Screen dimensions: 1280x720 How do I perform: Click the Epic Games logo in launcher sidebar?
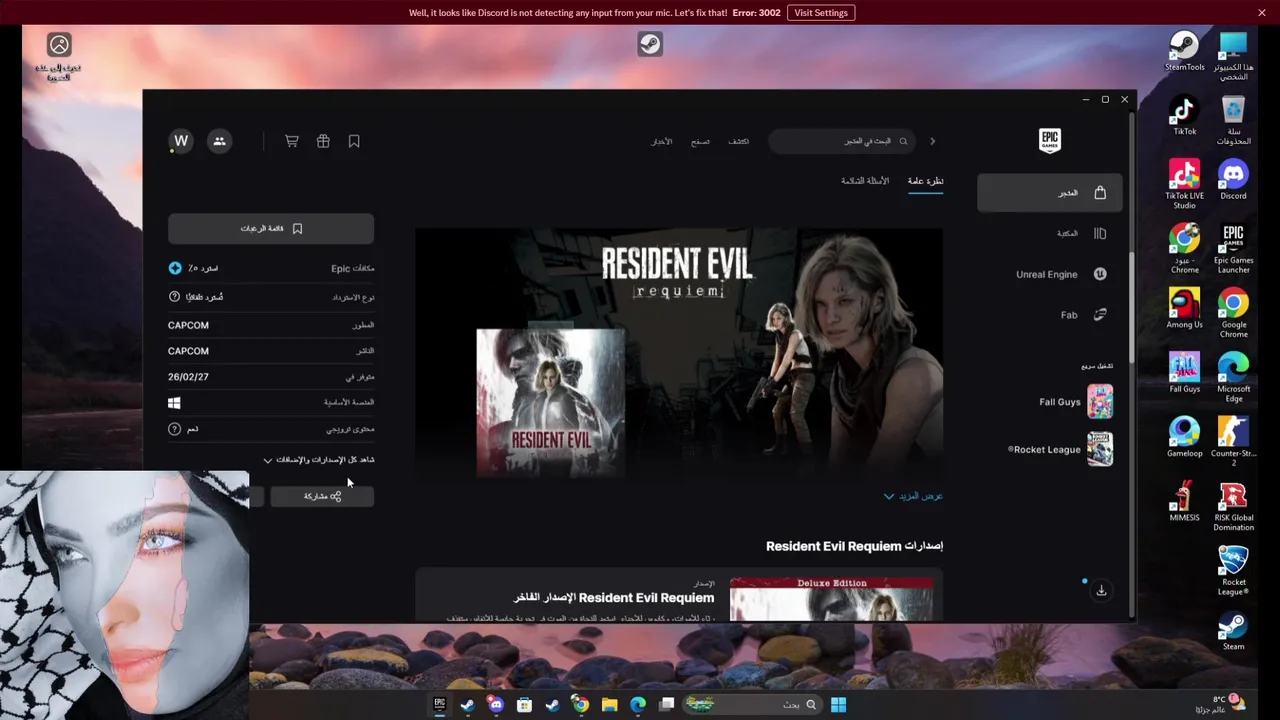click(1049, 141)
